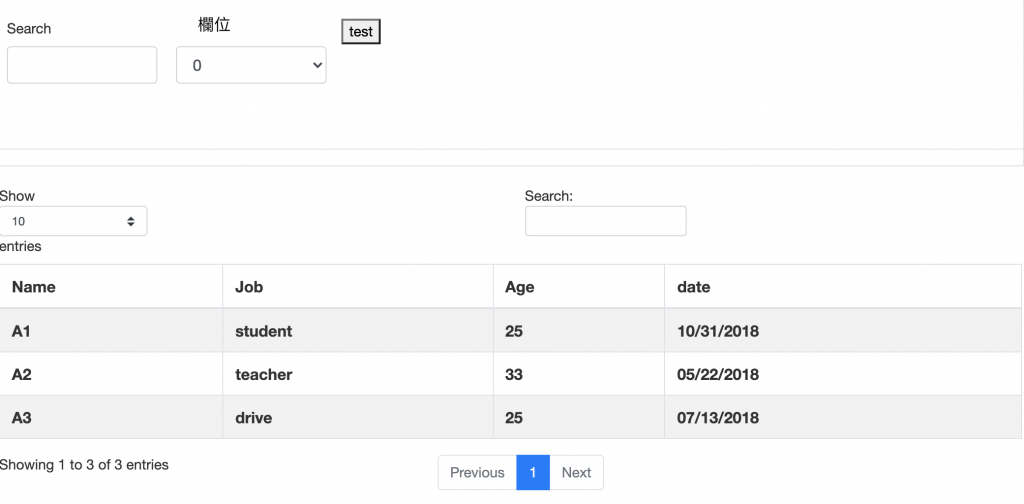Sort table by date column header
The height and width of the screenshot is (504, 1024).
coord(694,287)
